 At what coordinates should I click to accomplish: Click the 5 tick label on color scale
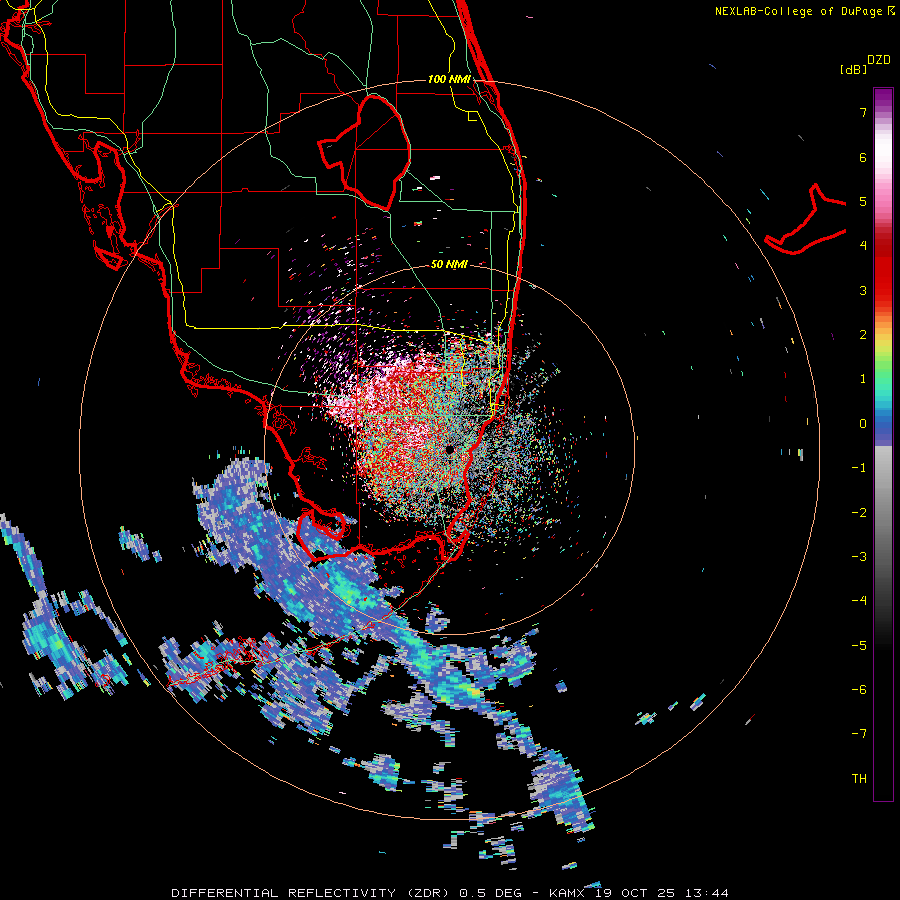click(863, 201)
